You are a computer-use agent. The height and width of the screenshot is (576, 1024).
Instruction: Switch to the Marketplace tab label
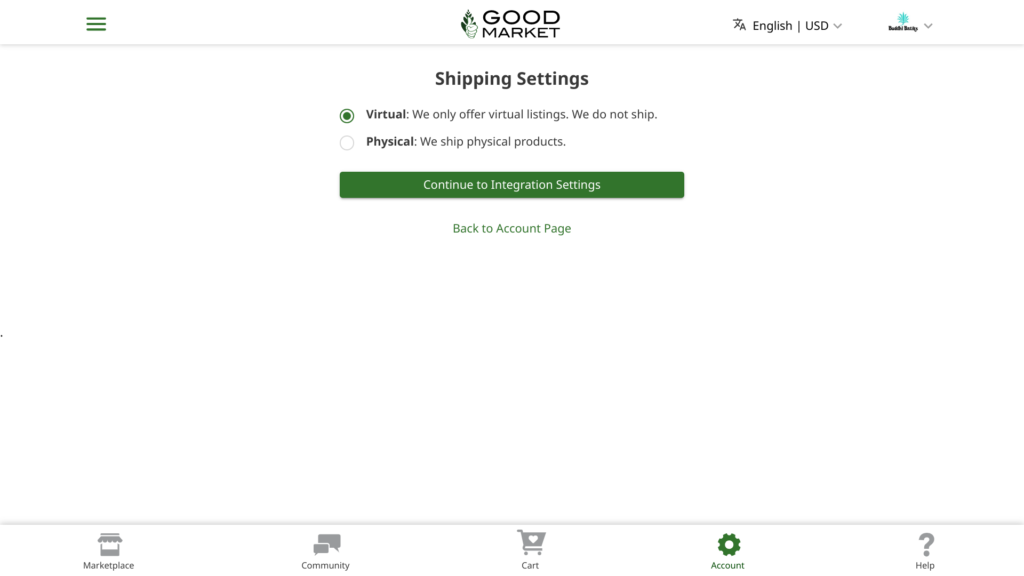pos(108,566)
